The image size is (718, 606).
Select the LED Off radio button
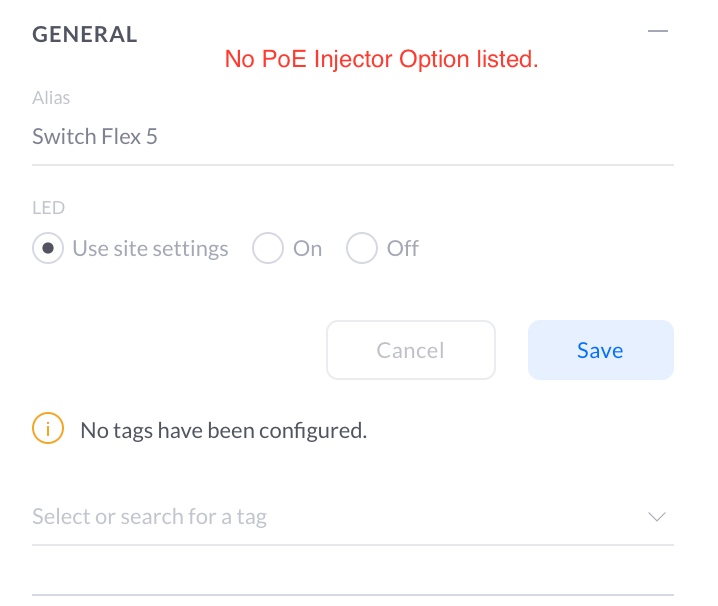[362, 248]
